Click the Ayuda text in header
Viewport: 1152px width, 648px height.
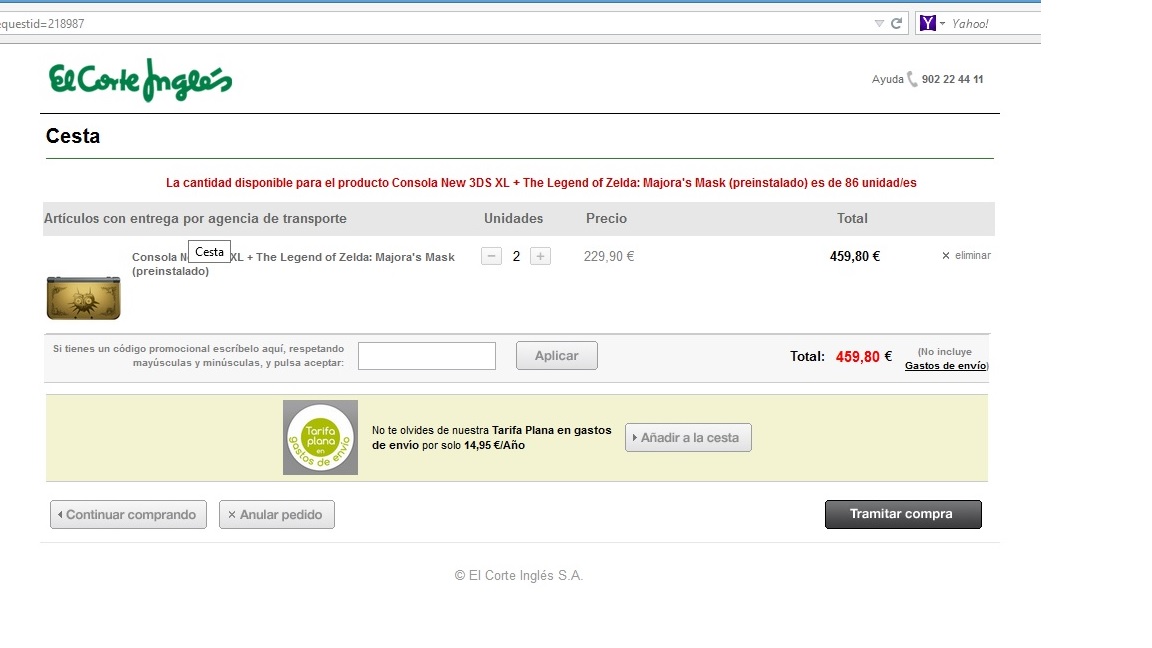[x=888, y=79]
